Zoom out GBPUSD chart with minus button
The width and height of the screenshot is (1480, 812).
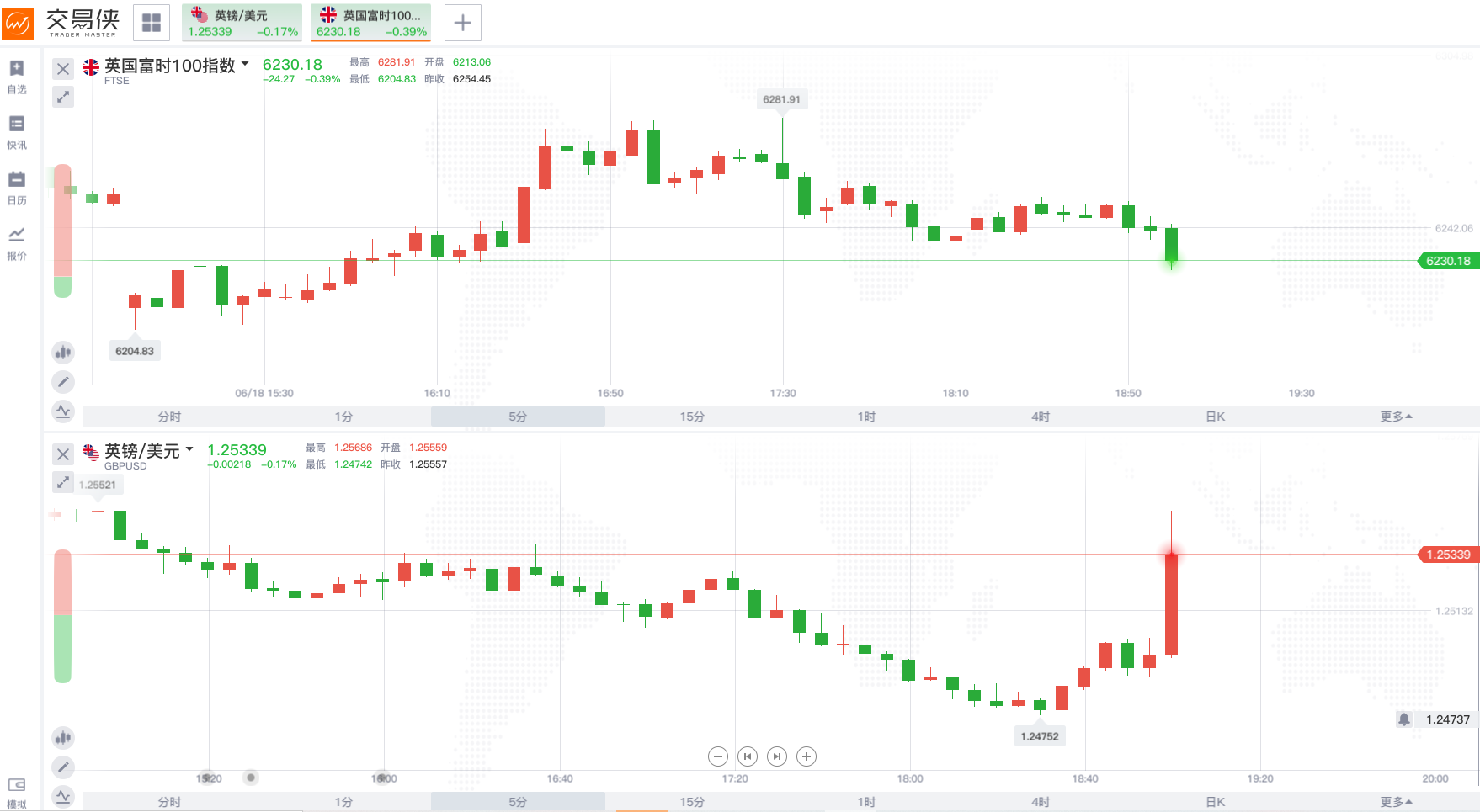point(718,756)
